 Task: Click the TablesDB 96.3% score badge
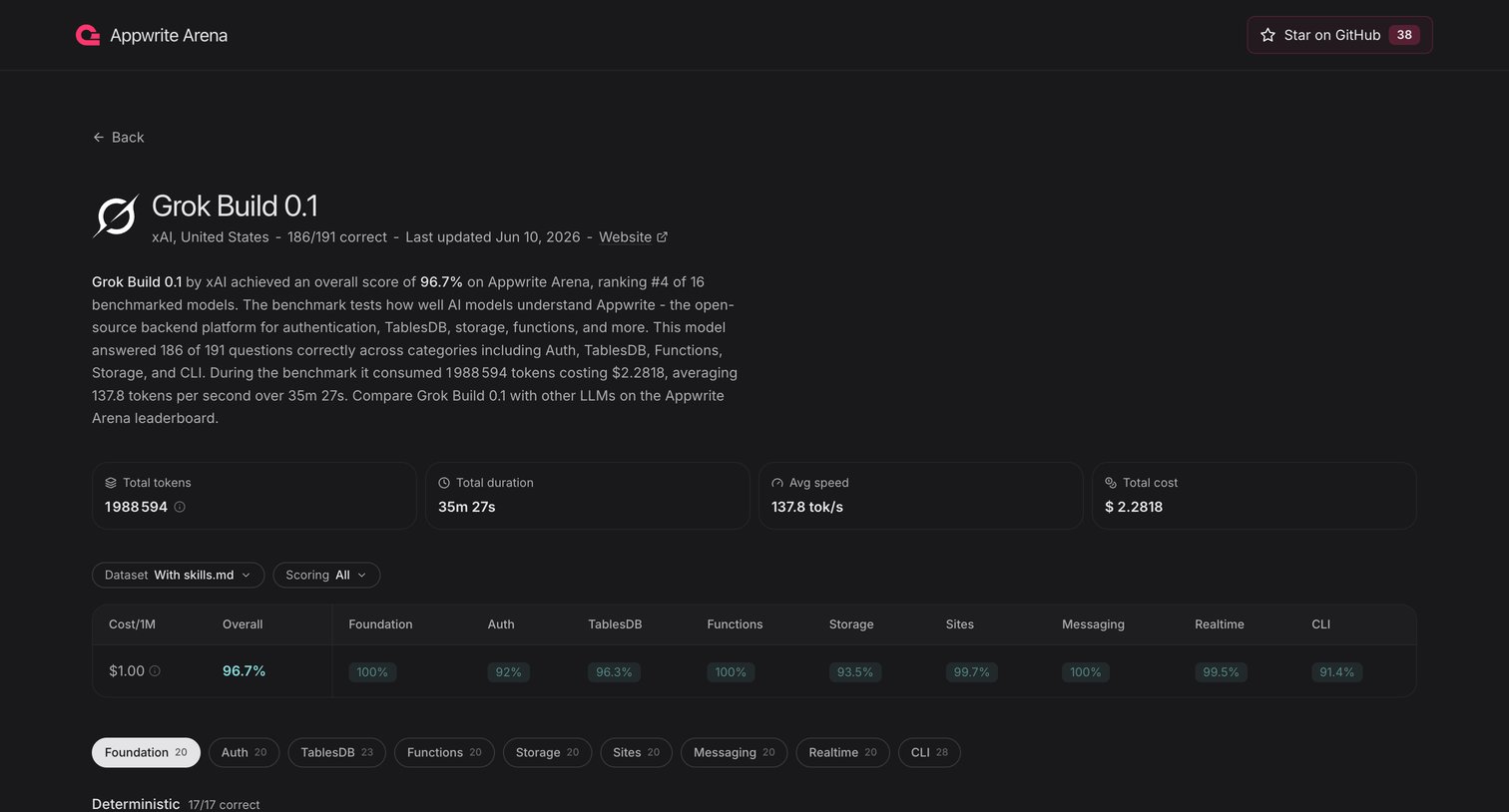click(x=614, y=672)
